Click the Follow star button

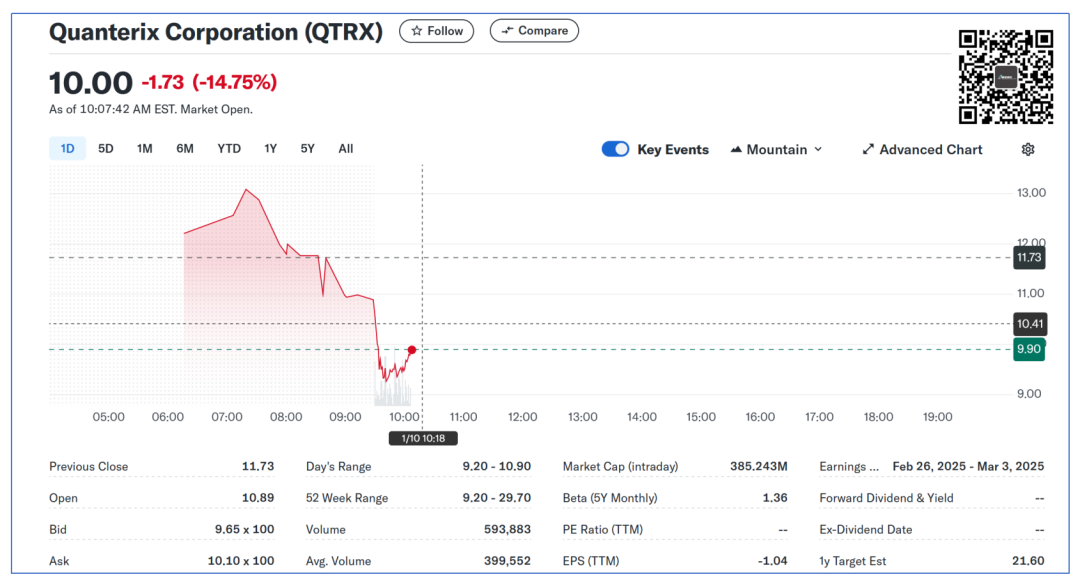point(437,31)
